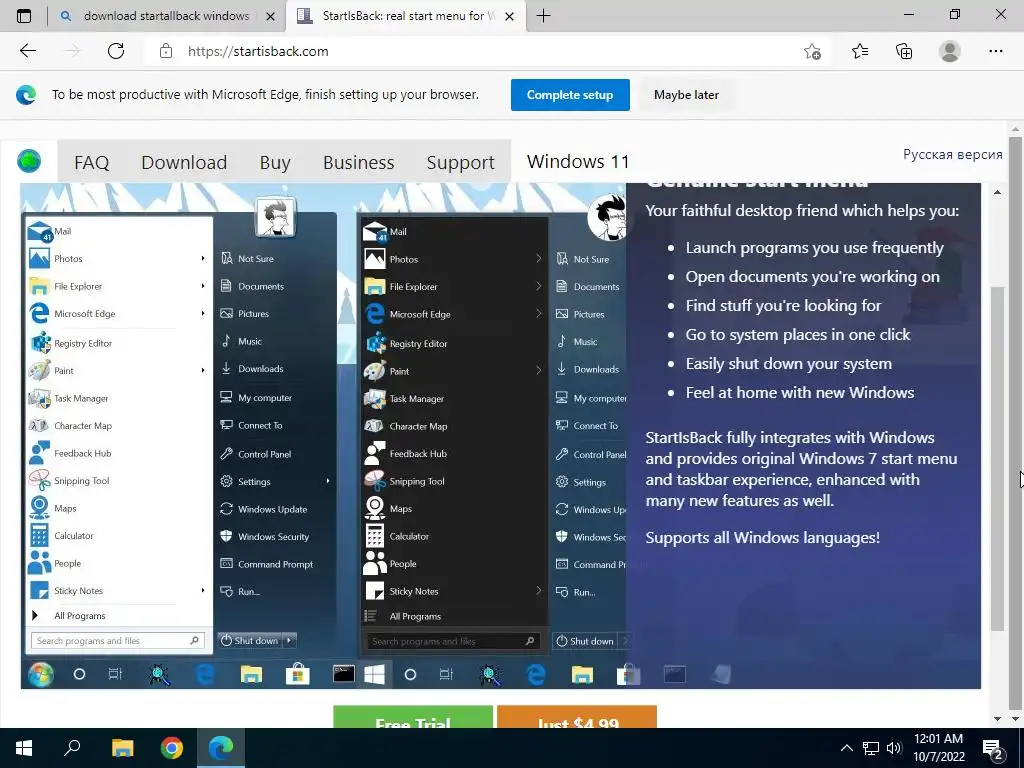The height and width of the screenshot is (768, 1024).
Task: Switch to download startallback windows tab
Action: tap(167, 16)
